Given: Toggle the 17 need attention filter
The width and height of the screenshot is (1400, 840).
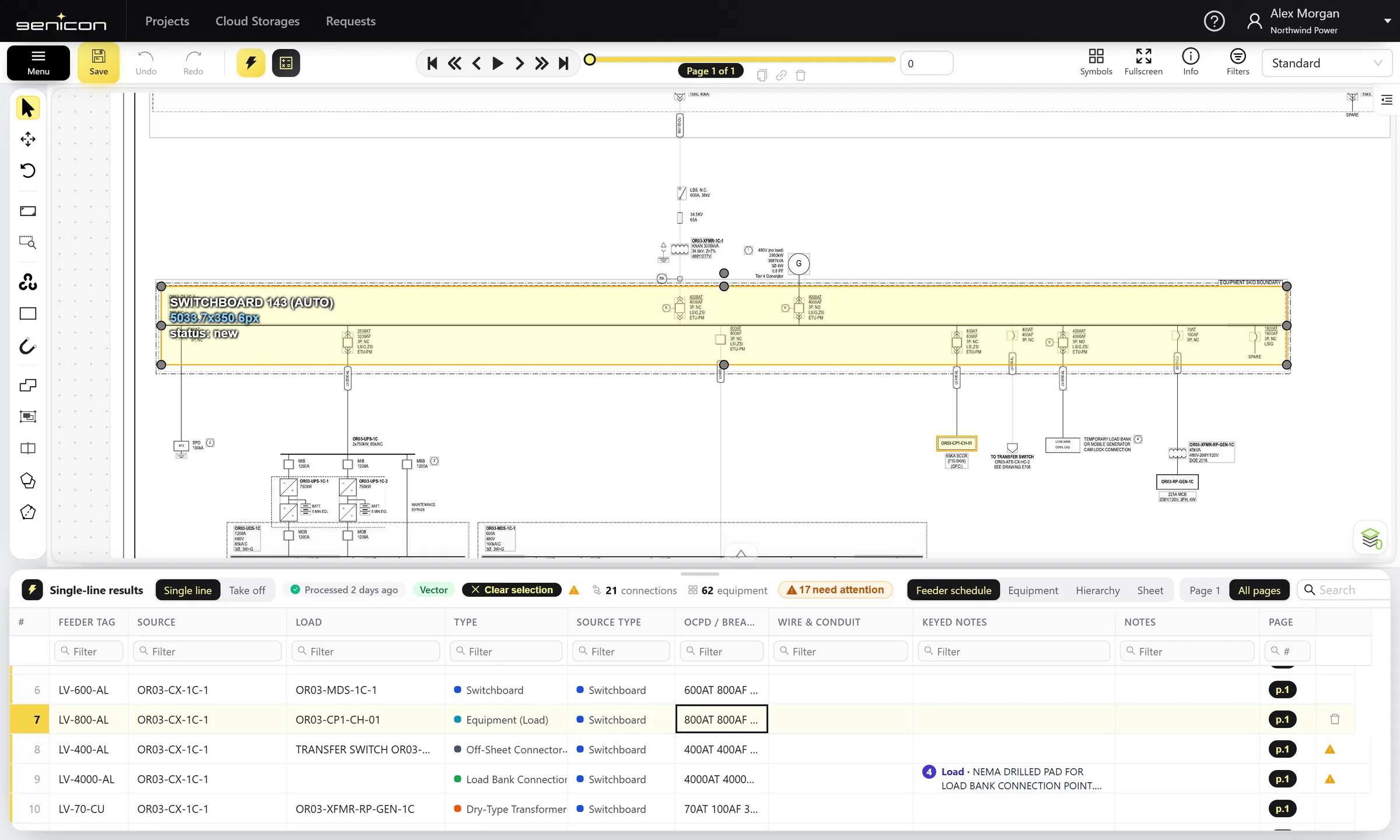Looking at the screenshot, I should 835,590.
